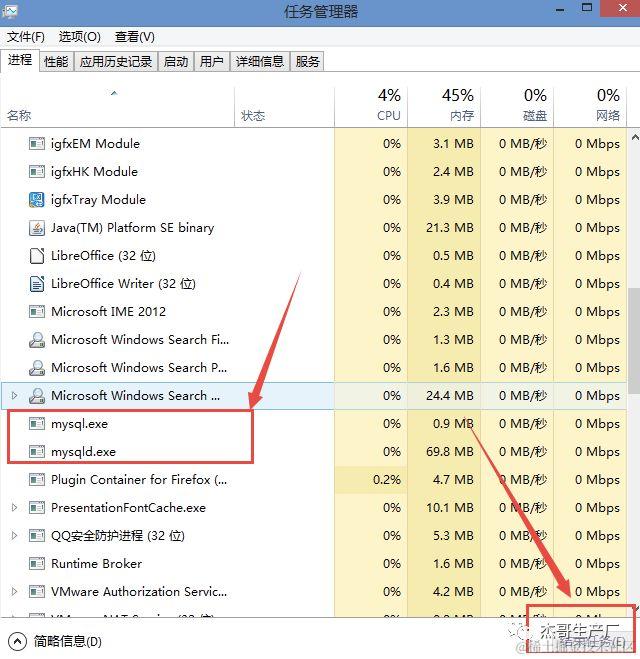Click the LibreOffice (32 位) document icon
The image size is (640, 659).
coord(37,256)
